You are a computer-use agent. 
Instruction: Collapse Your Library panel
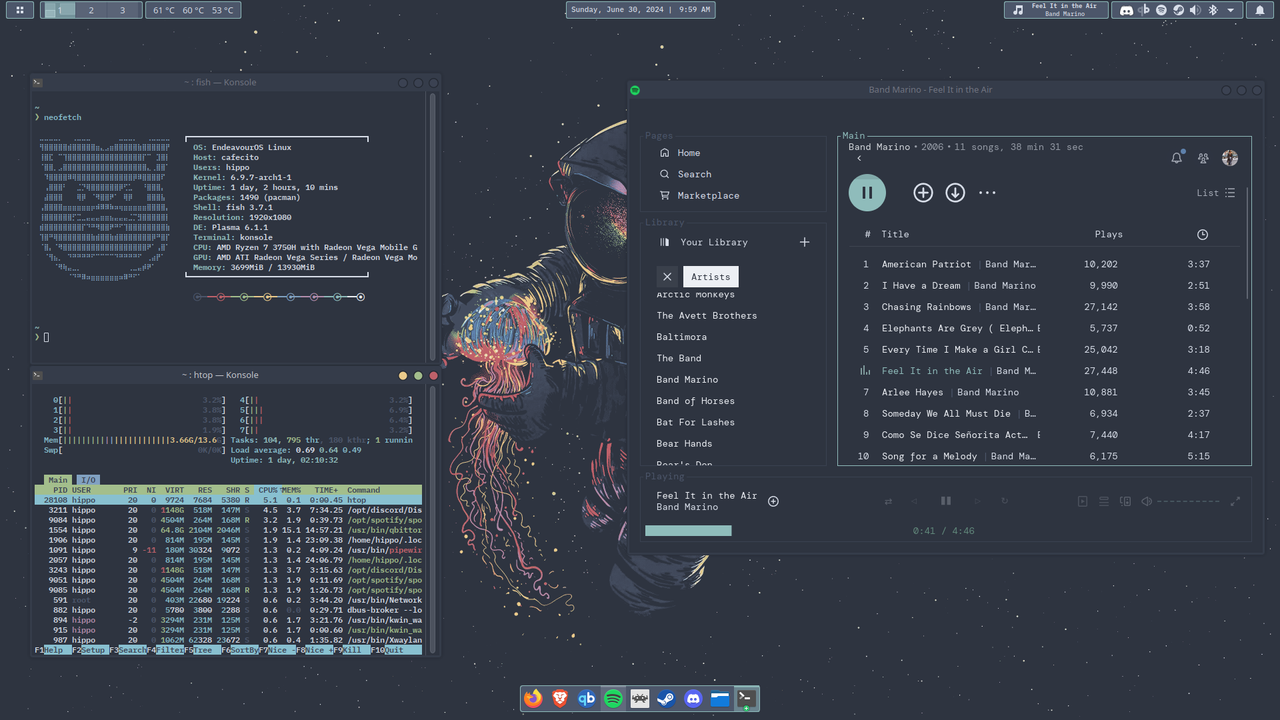coord(703,242)
